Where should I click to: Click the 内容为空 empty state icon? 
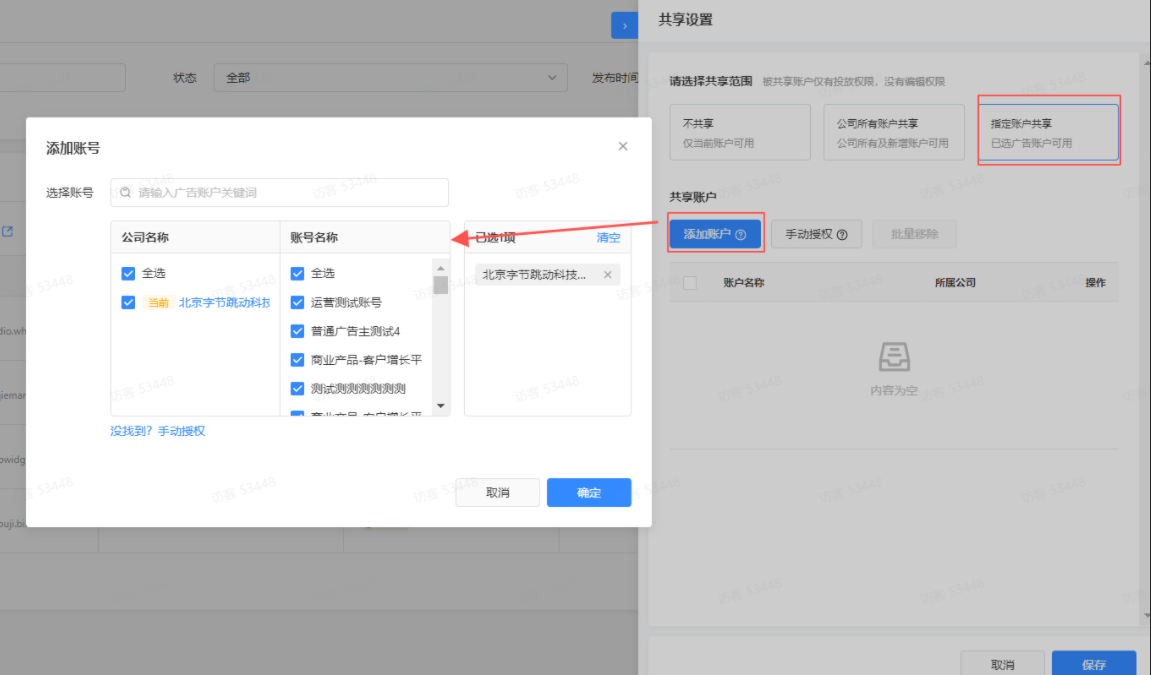[x=893, y=357]
